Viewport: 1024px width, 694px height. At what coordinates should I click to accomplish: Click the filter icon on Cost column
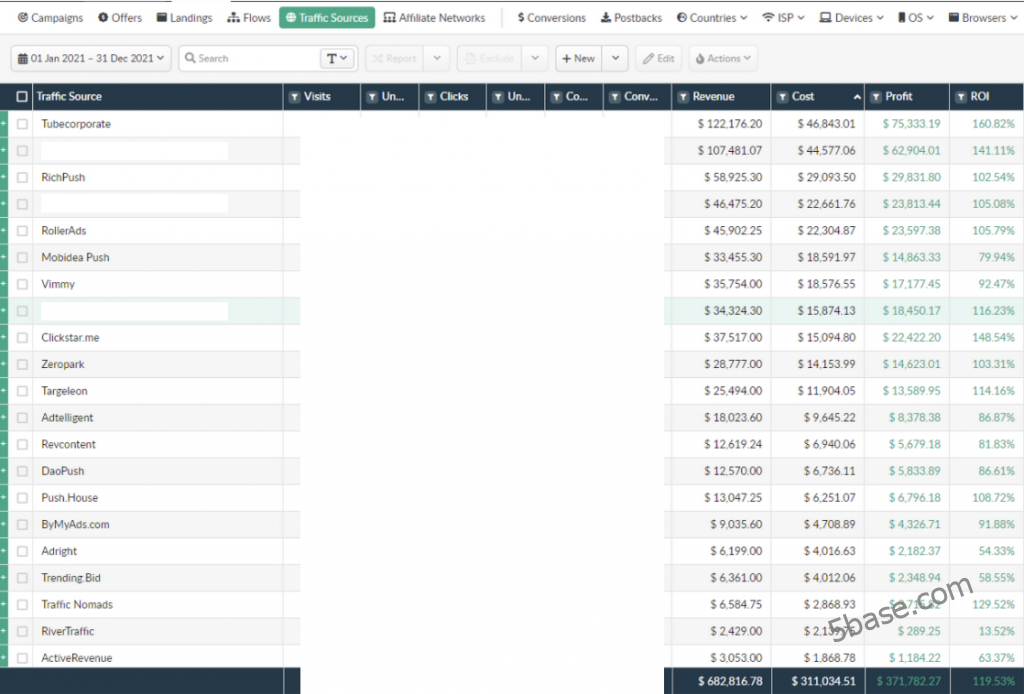pyautogui.click(x=782, y=97)
